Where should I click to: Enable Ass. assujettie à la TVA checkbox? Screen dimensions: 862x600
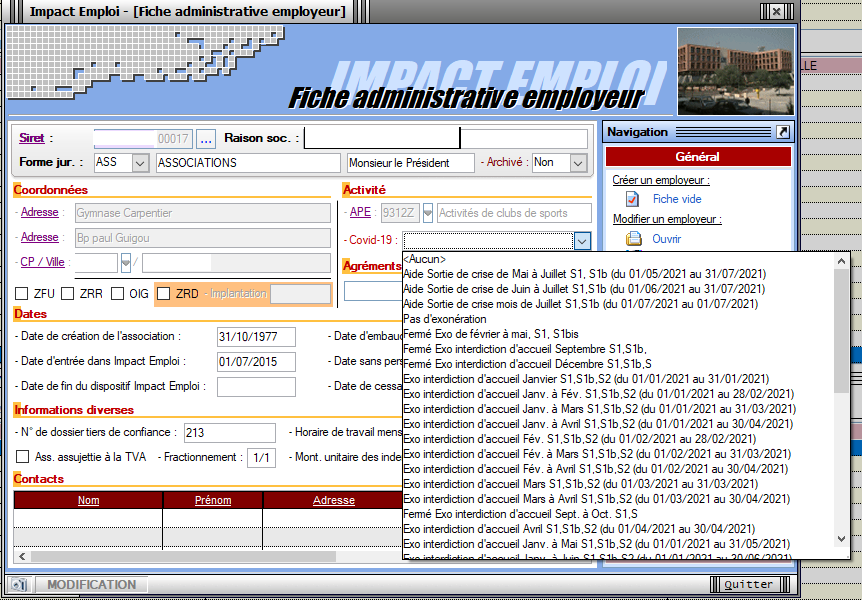point(23,457)
